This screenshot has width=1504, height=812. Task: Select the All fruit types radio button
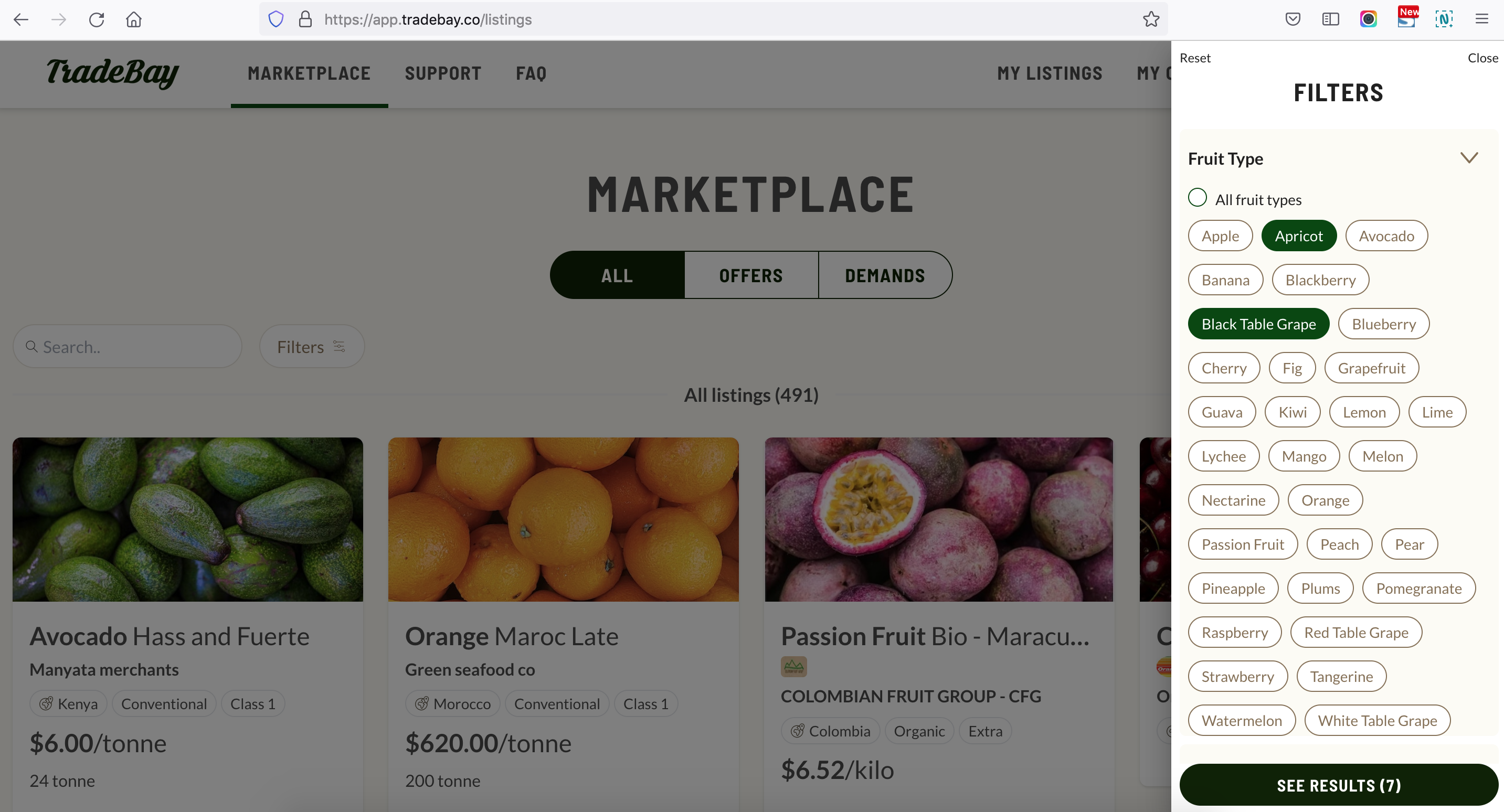[1198, 198]
